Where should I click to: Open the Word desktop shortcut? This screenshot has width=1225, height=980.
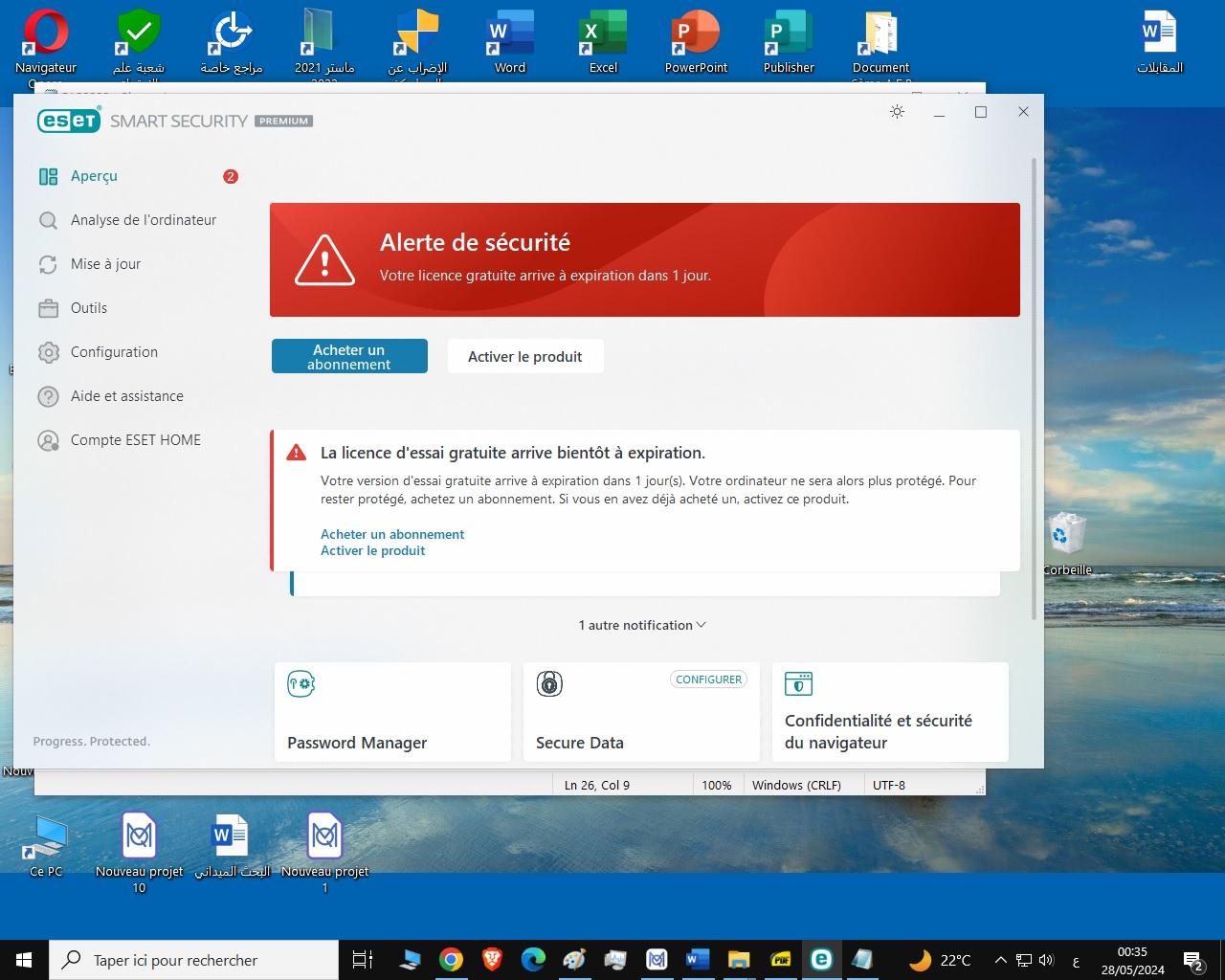pyautogui.click(x=510, y=41)
